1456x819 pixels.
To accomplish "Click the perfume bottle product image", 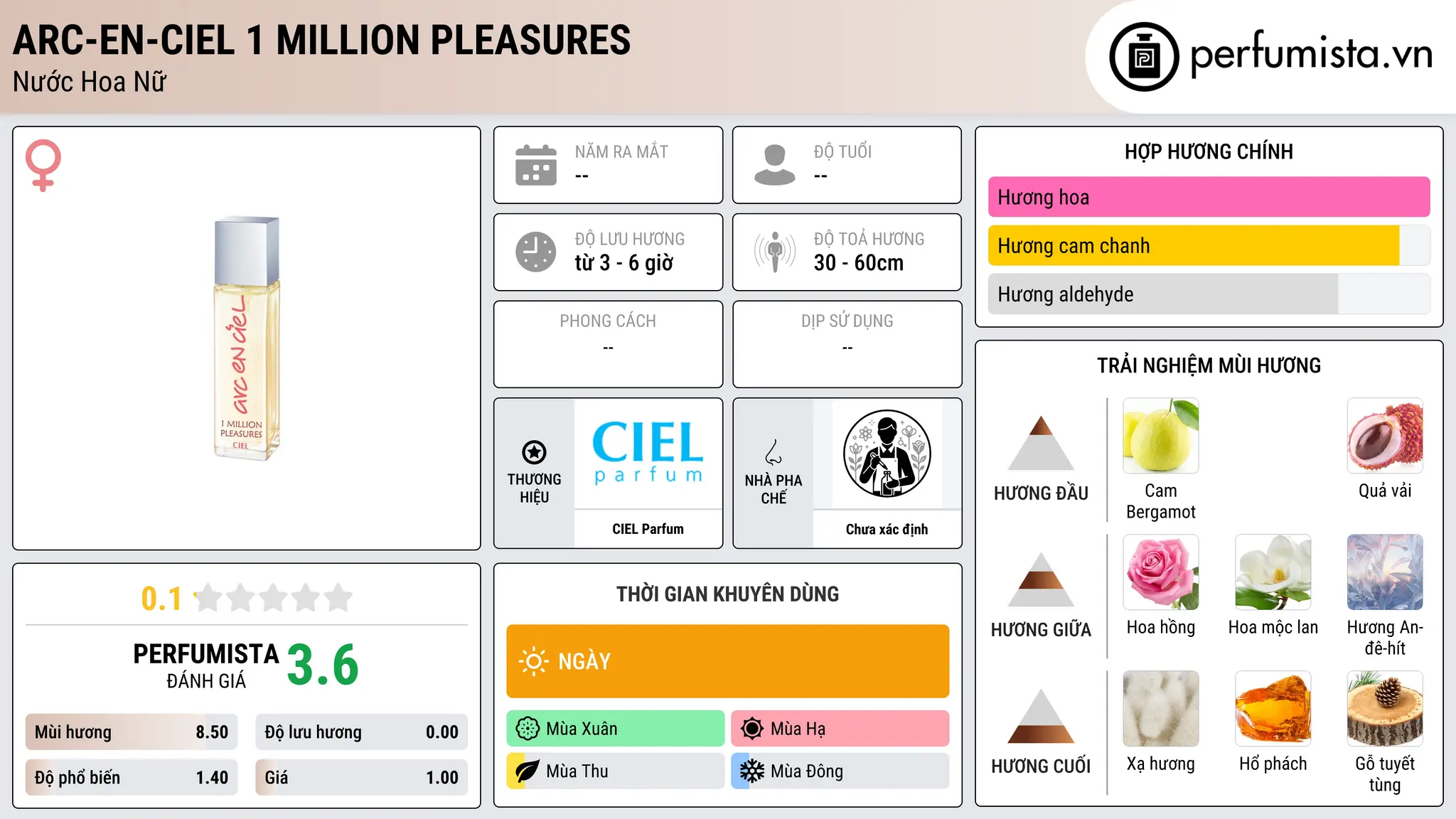I will point(247,338).
